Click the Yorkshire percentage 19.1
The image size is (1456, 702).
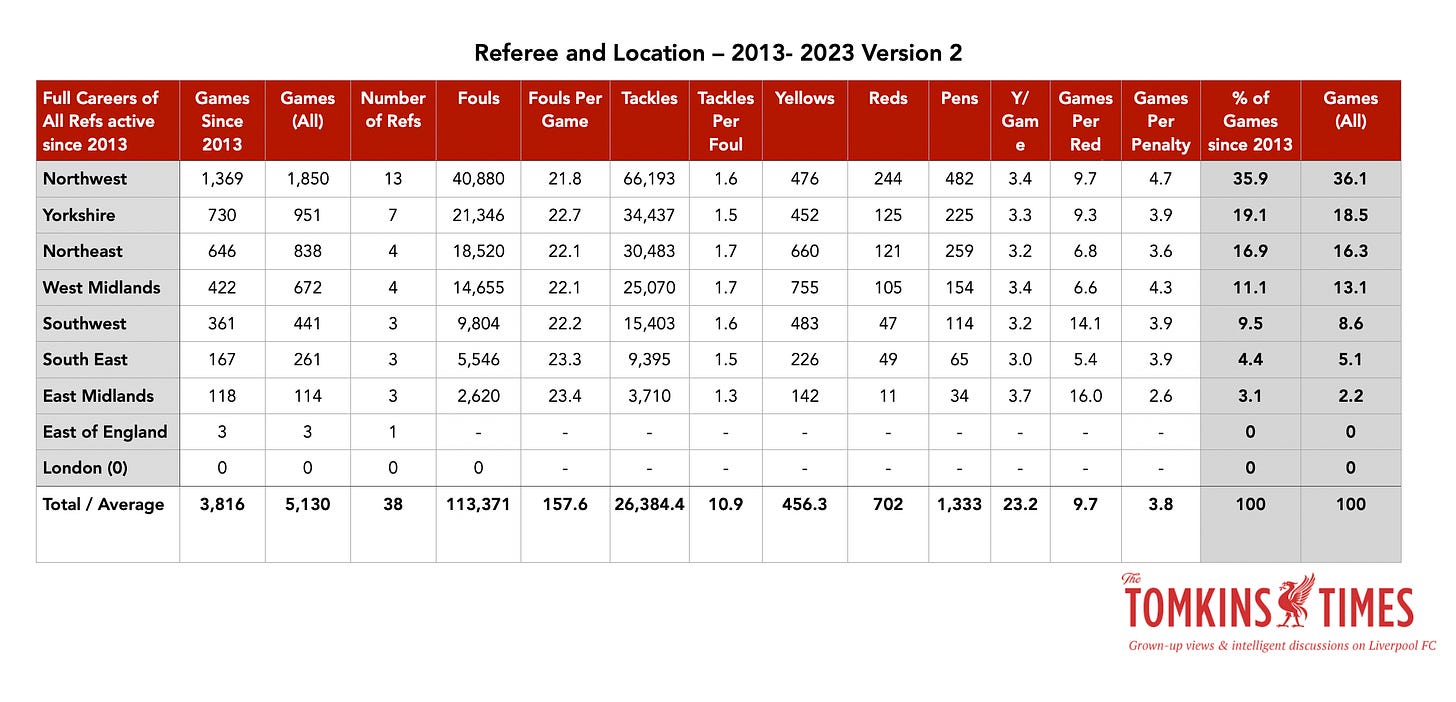click(1250, 215)
